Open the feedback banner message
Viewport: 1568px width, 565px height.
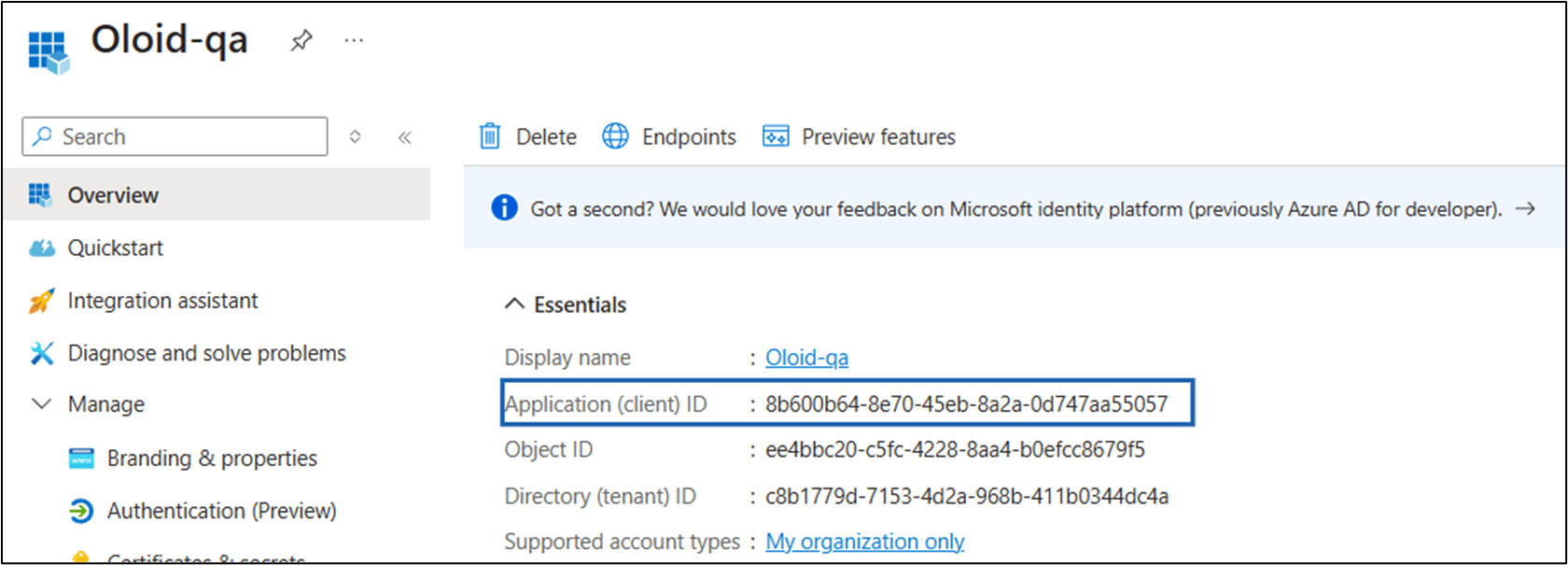pos(1015,209)
